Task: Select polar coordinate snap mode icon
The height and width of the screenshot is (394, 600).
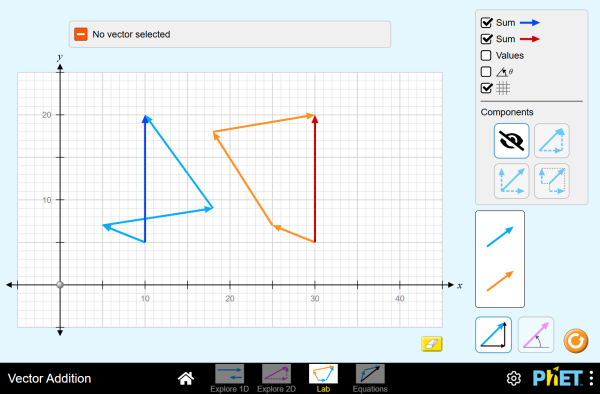Action: click(536, 335)
